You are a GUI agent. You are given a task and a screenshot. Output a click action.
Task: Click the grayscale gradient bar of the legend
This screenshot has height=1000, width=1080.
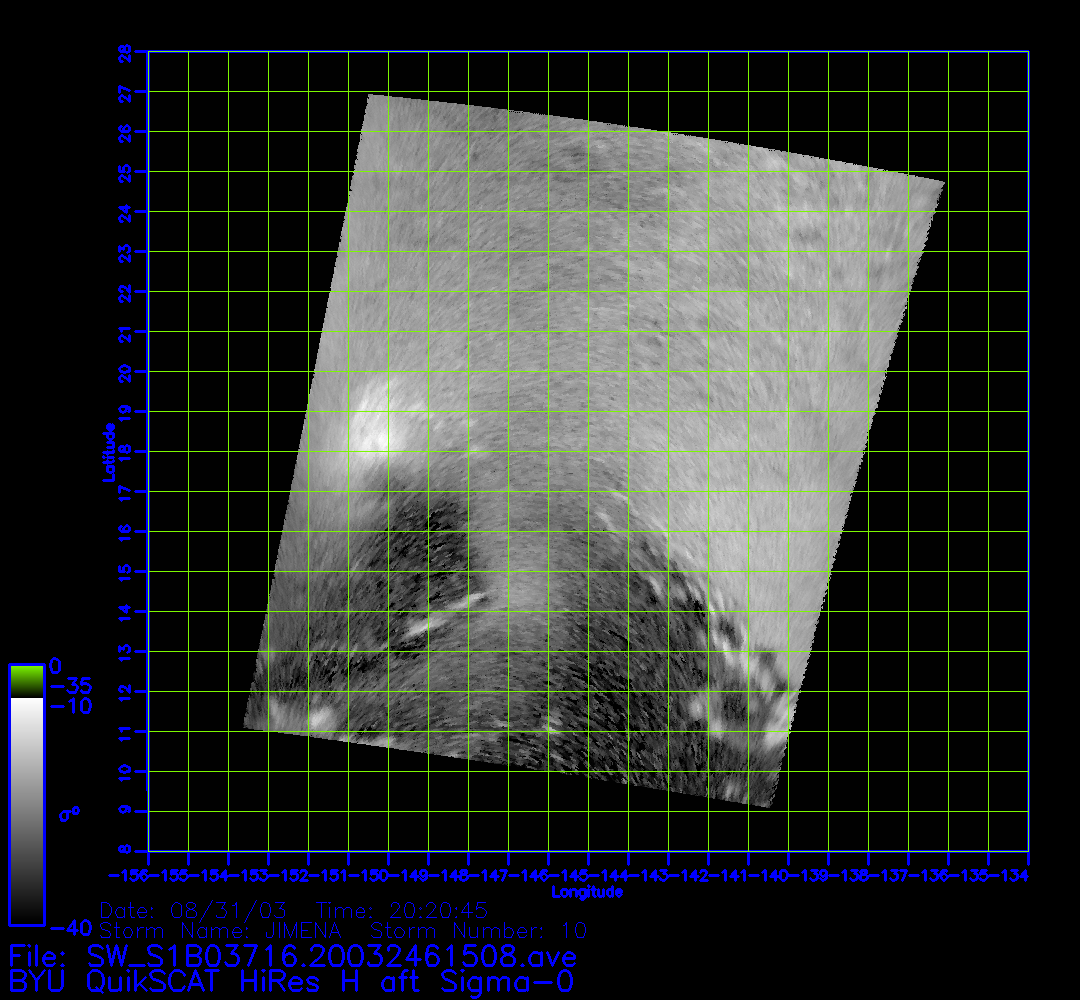tap(26, 810)
